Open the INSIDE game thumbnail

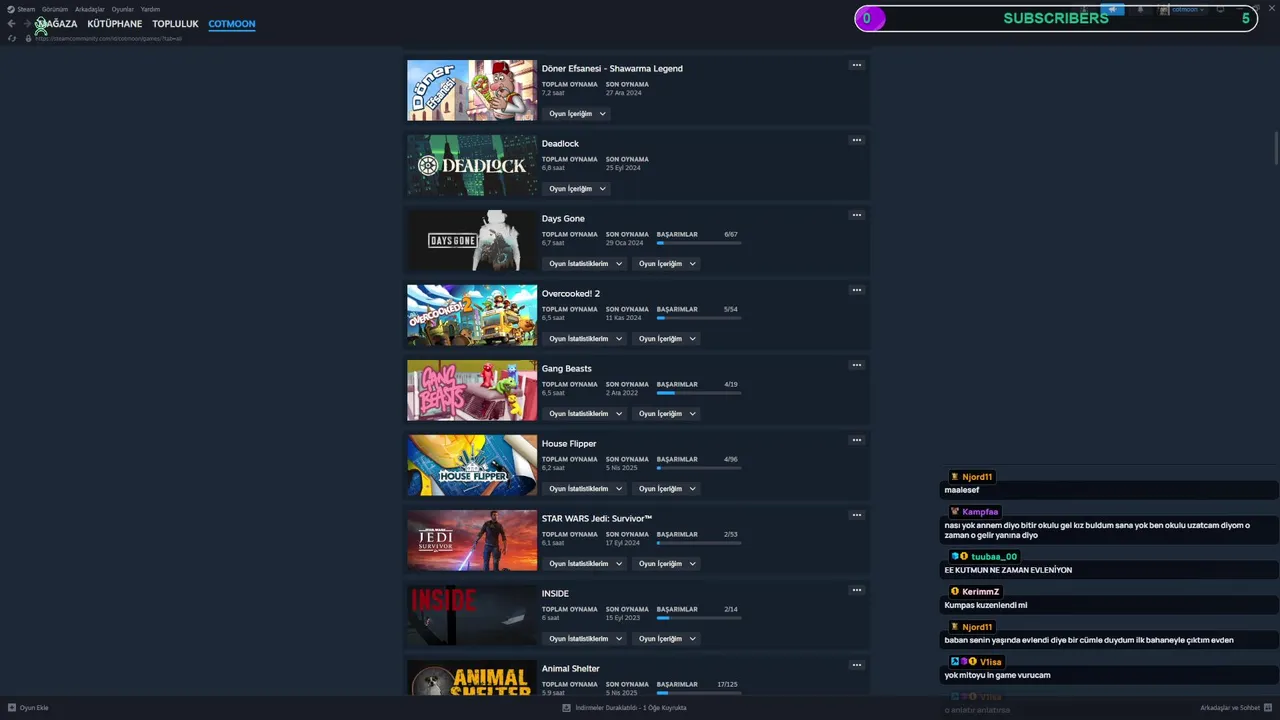[x=472, y=615]
